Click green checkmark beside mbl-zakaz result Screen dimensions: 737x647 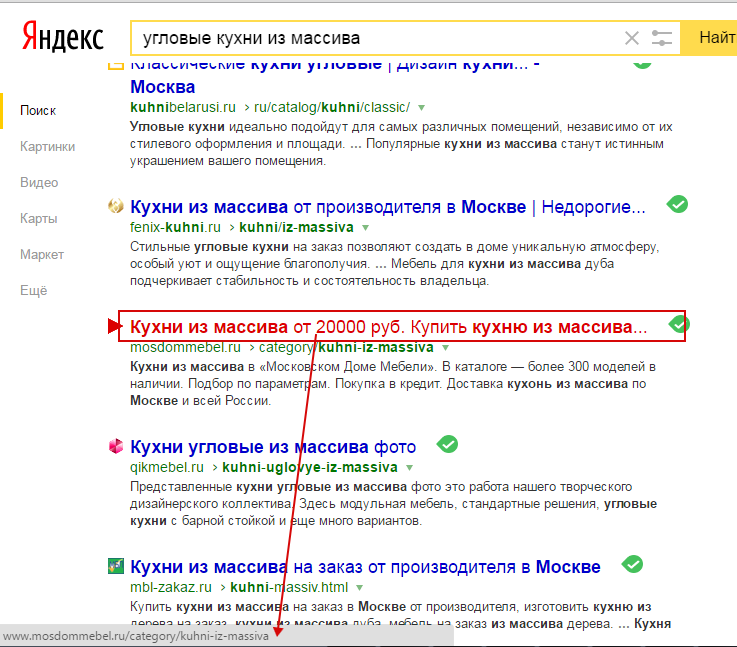(x=632, y=564)
